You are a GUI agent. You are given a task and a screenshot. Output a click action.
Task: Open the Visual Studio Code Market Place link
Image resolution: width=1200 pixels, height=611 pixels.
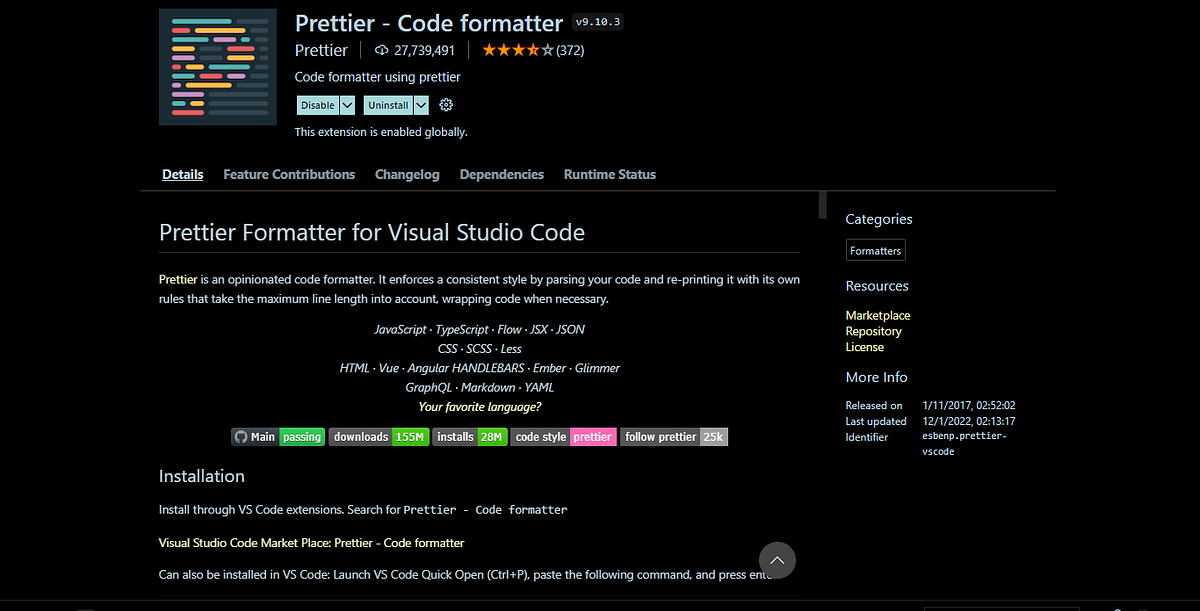pyautogui.click(x=310, y=542)
